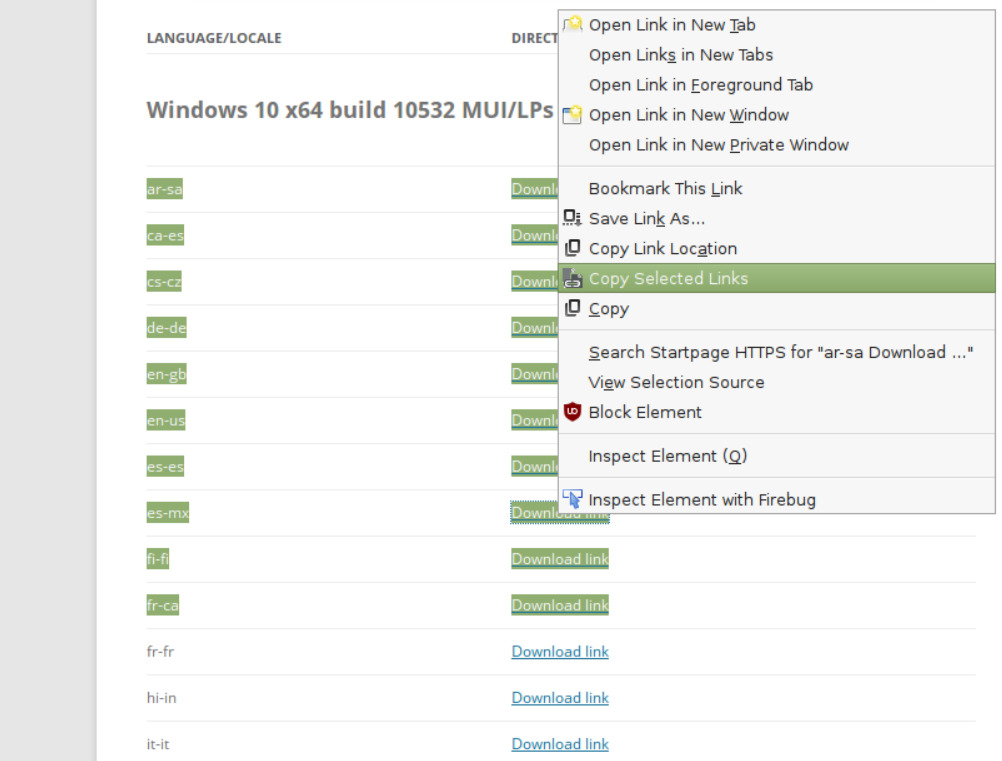Select View Selection Source
This screenshot has width=1002, height=761.
click(776, 382)
